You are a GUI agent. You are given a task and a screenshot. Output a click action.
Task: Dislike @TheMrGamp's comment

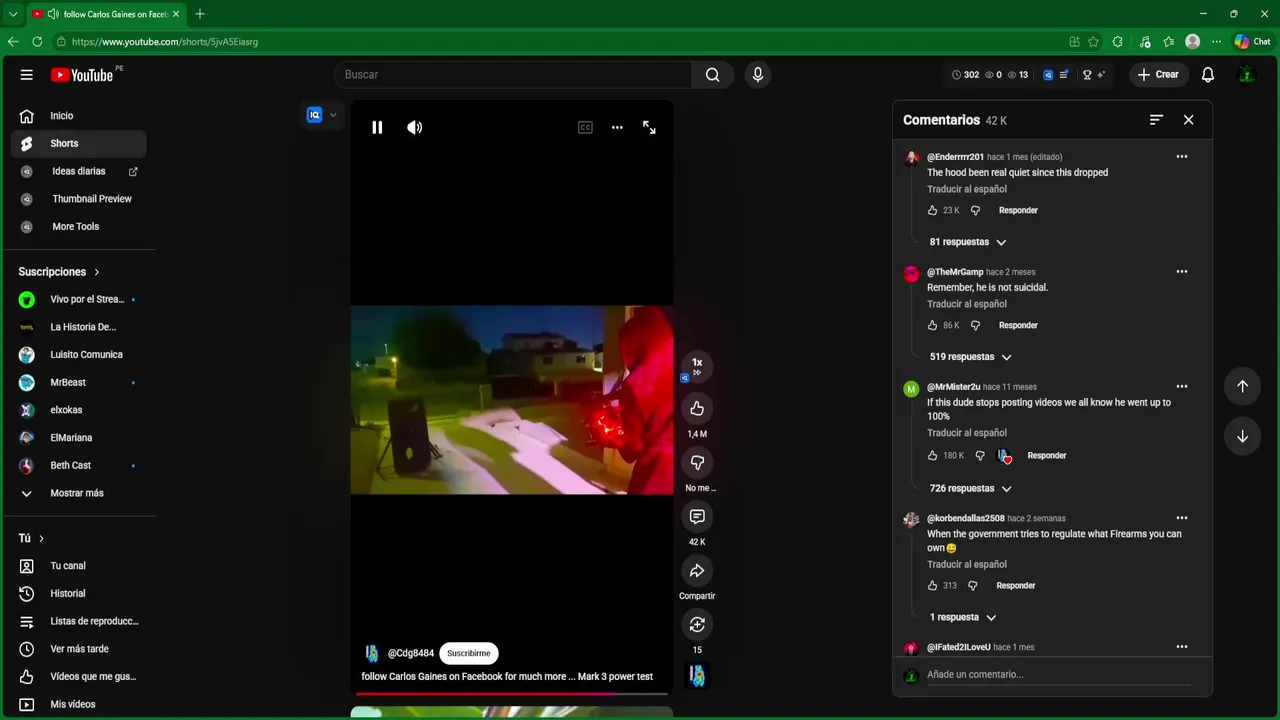tap(975, 325)
